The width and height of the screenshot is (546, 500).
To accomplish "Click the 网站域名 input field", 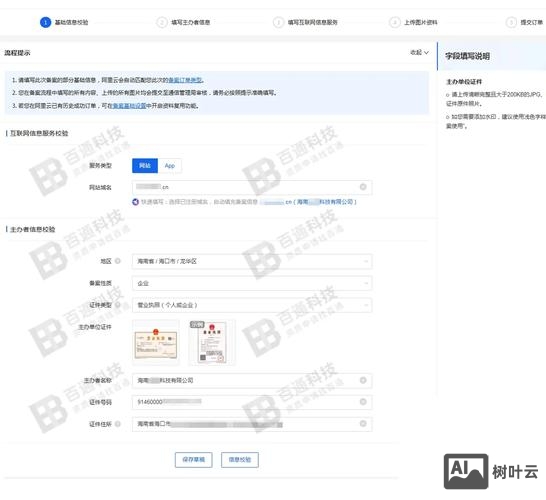I will (252, 187).
